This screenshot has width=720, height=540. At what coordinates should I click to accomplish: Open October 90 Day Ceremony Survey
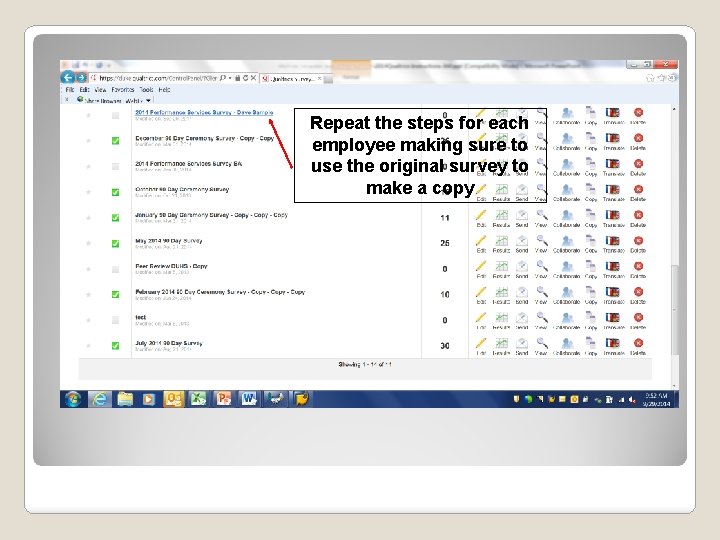point(182,189)
